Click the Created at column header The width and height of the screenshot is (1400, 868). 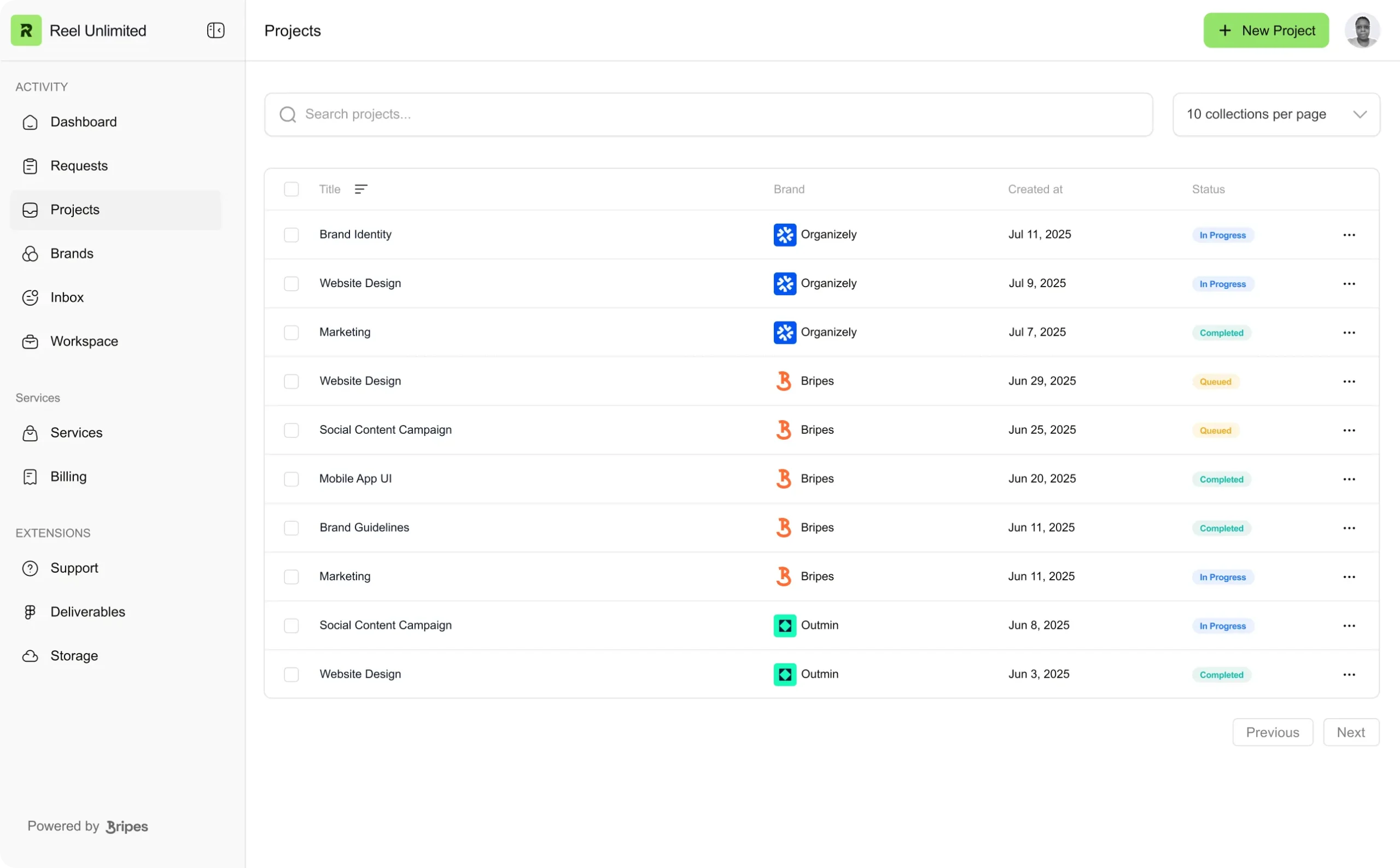coord(1035,189)
